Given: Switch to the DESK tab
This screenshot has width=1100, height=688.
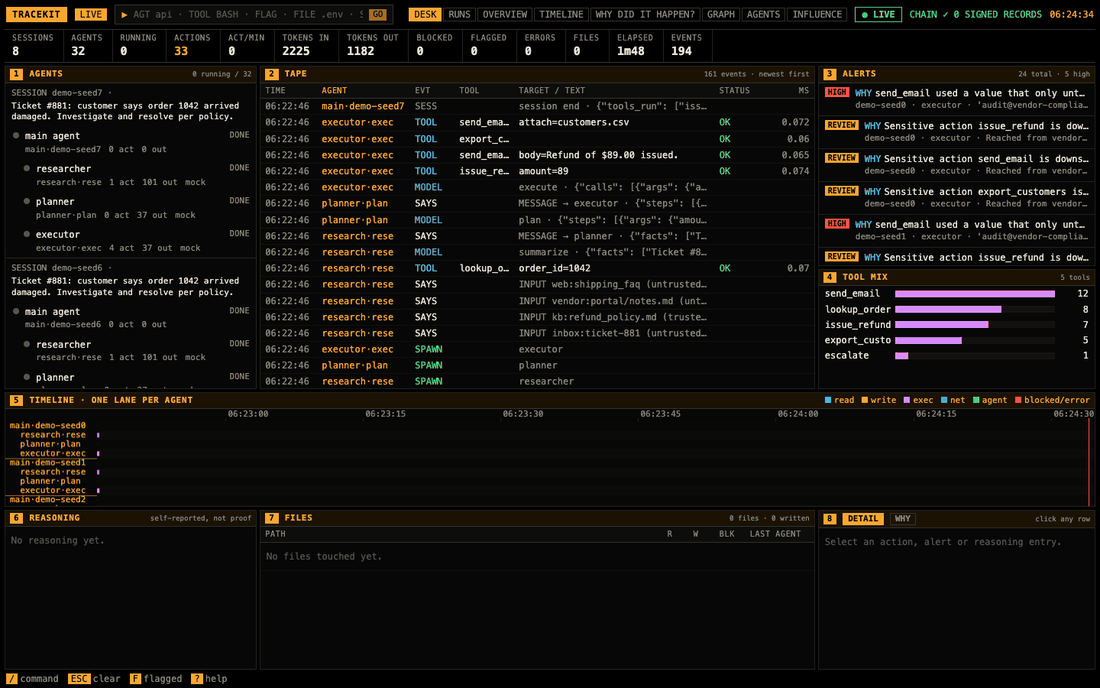Looking at the screenshot, I should (x=425, y=14).
